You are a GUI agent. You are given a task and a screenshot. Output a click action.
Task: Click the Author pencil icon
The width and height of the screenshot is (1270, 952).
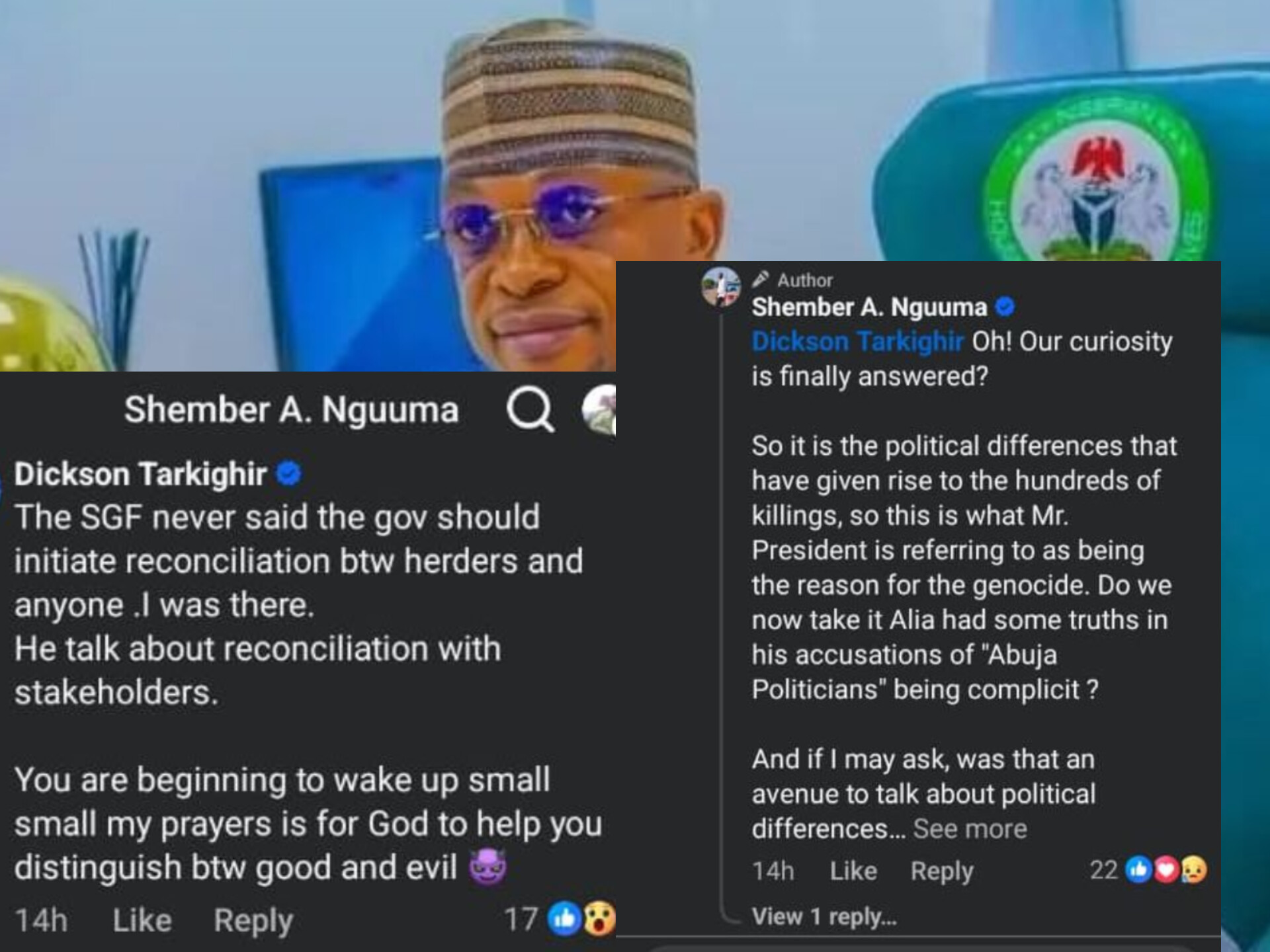761,280
